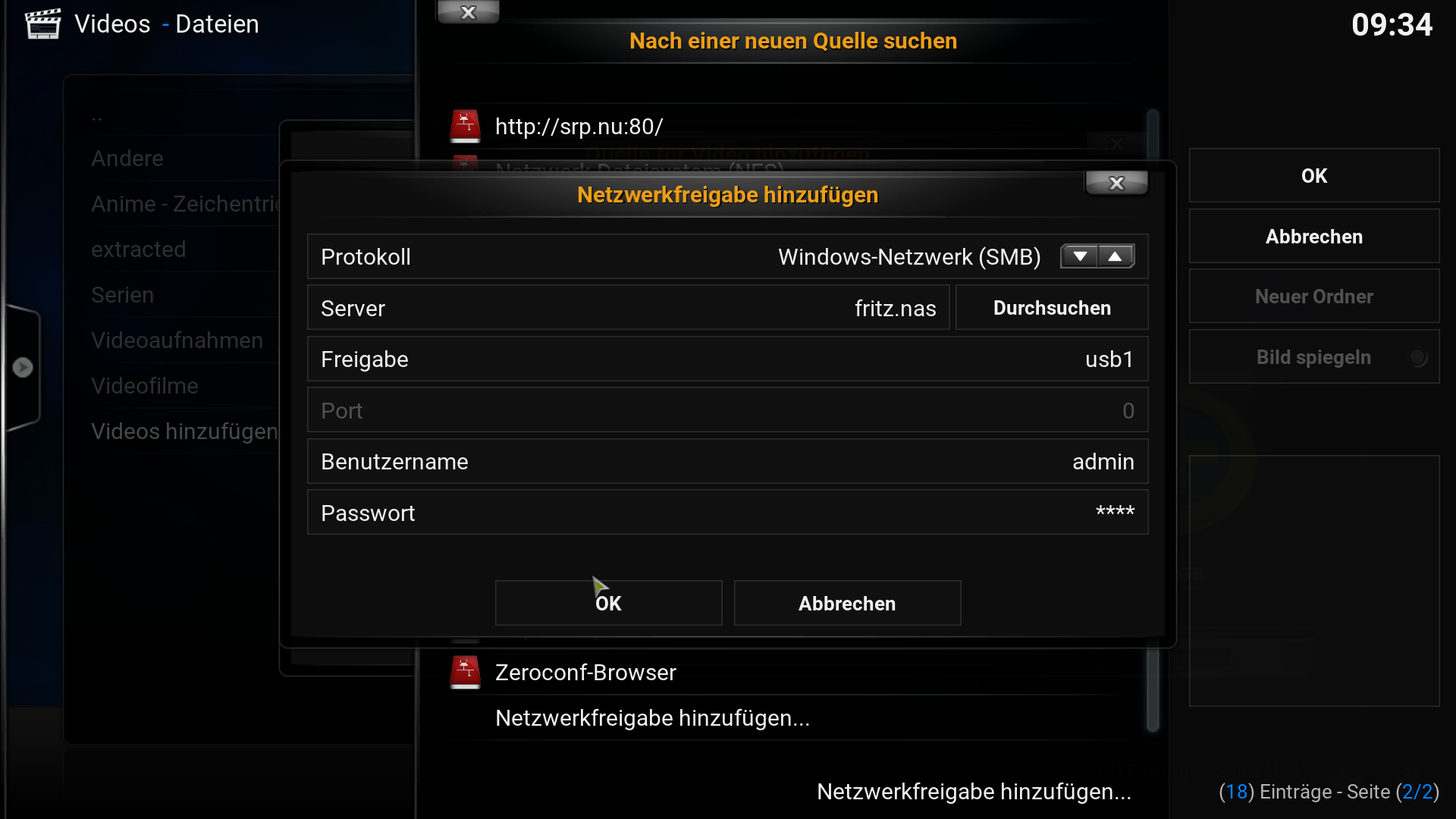Close the Netzwerkfreigabe hinzufügen dialog with X
1456x819 pixels.
[x=1116, y=183]
